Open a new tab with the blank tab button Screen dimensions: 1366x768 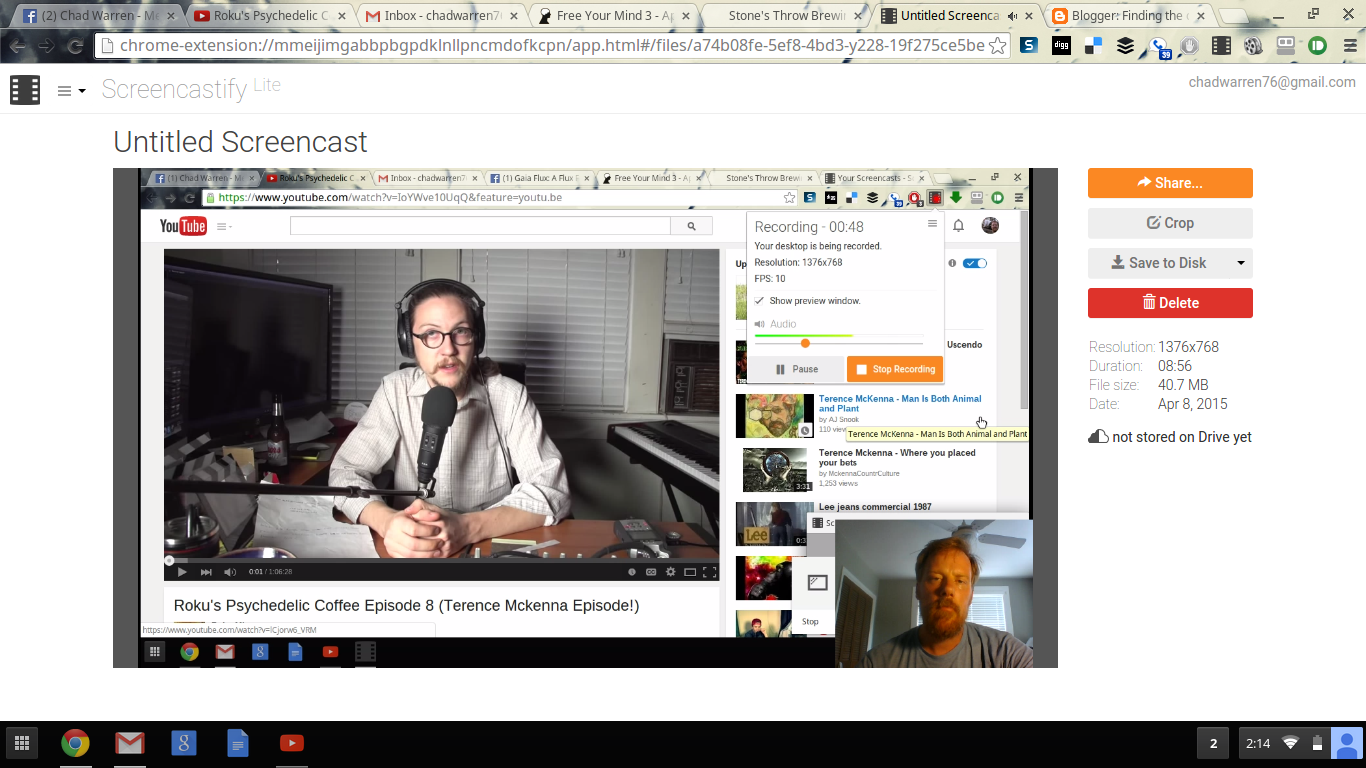[x=1233, y=16]
